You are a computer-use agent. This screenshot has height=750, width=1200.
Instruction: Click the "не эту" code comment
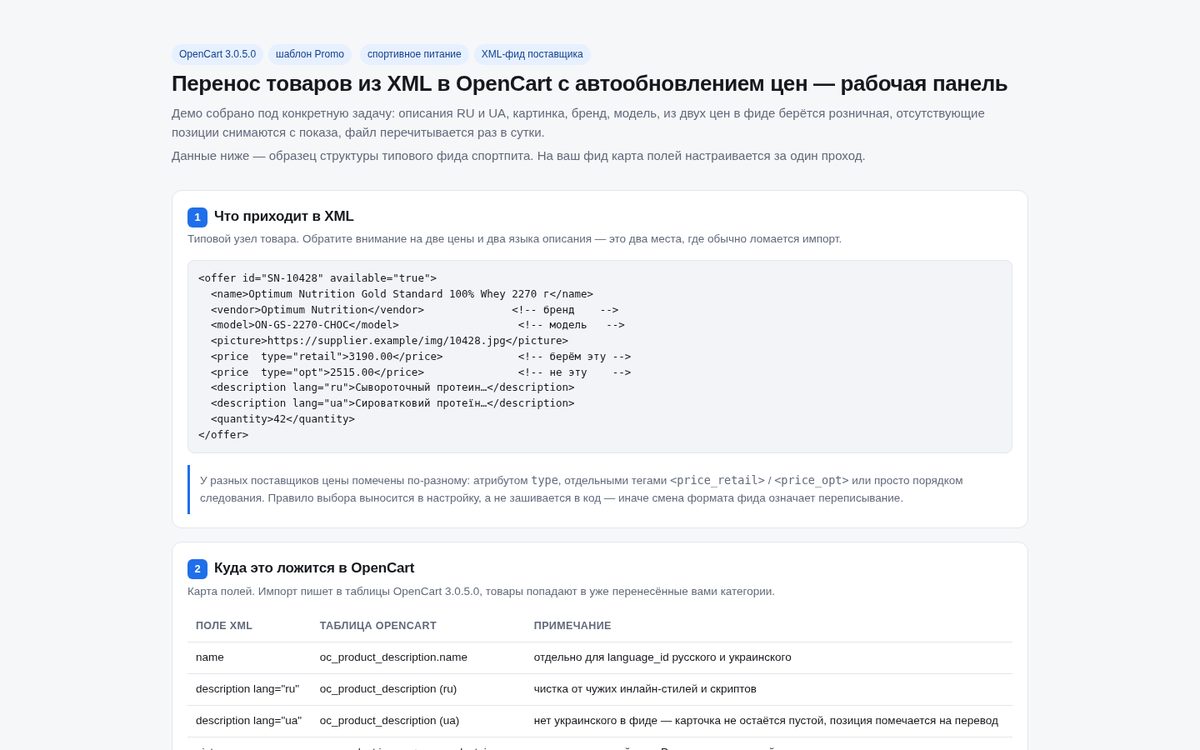click(574, 372)
